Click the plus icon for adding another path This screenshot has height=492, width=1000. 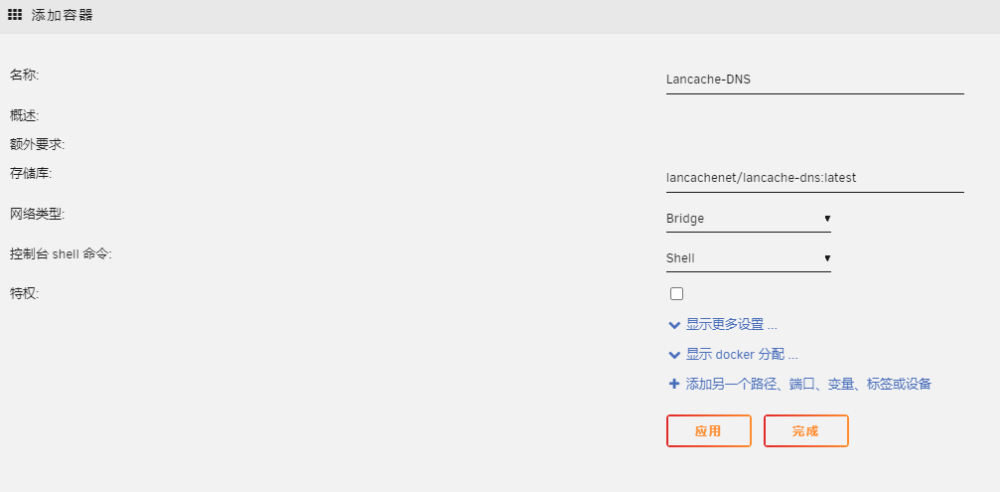click(x=673, y=384)
